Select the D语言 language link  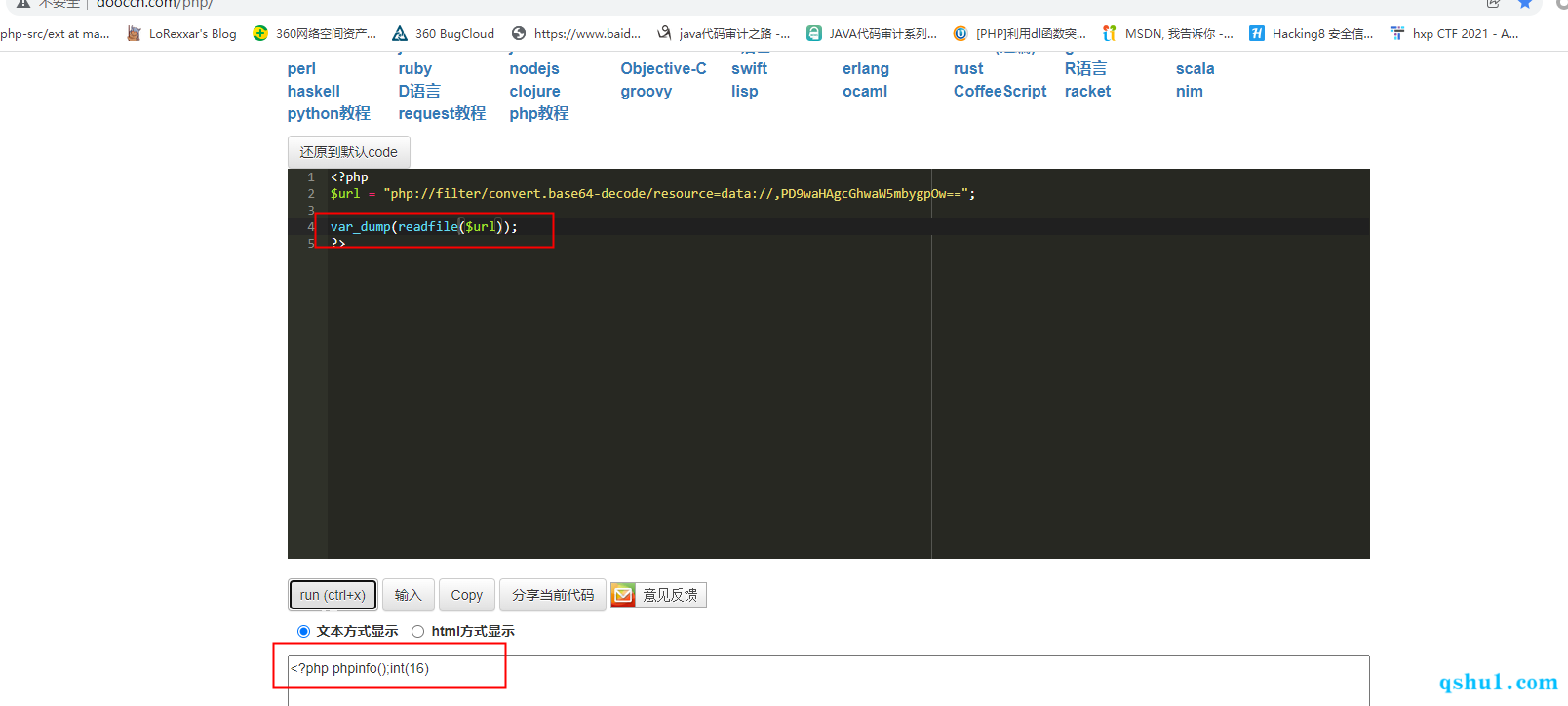click(419, 92)
